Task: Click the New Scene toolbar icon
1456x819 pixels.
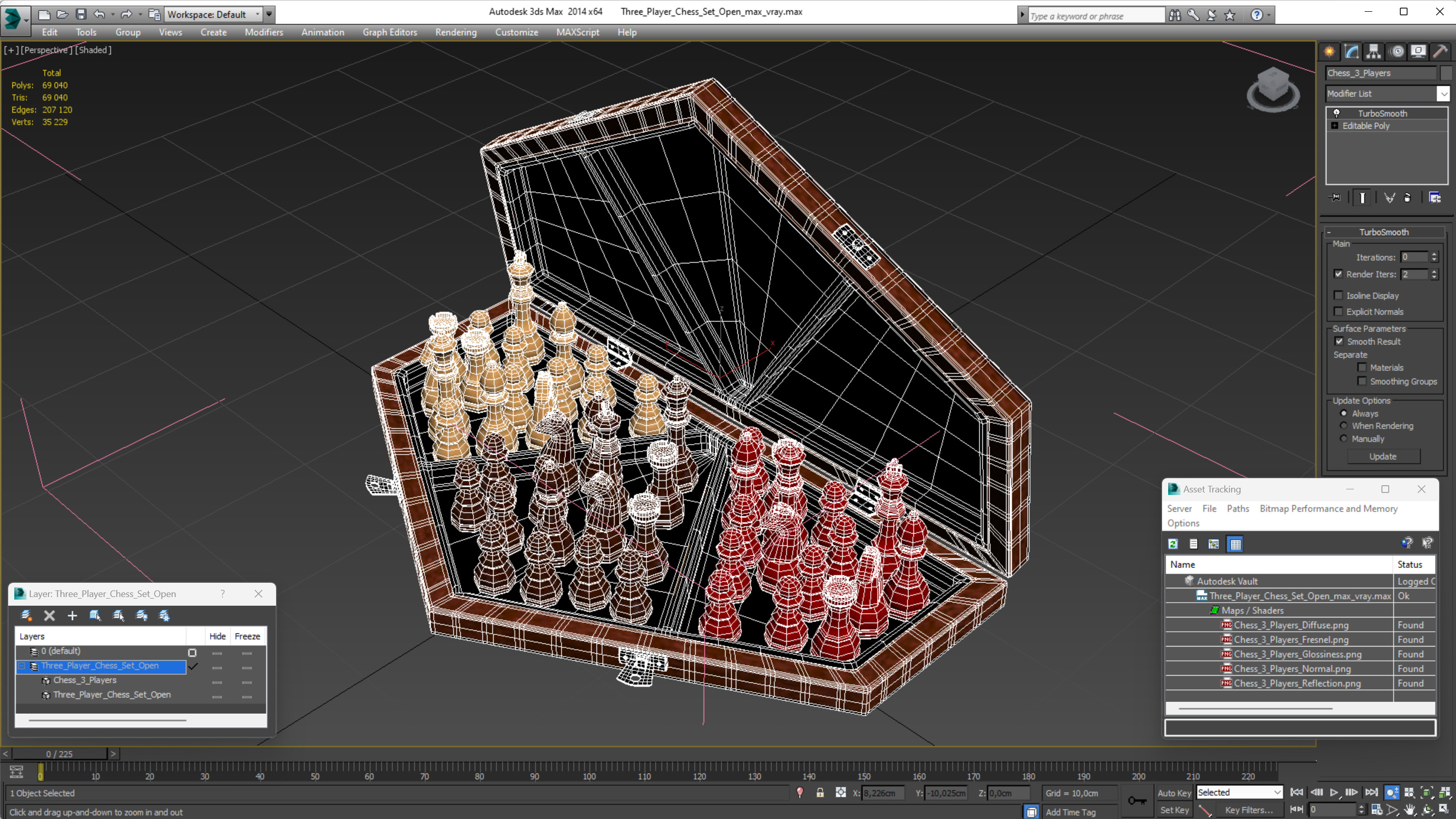Action: coord(43,14)
